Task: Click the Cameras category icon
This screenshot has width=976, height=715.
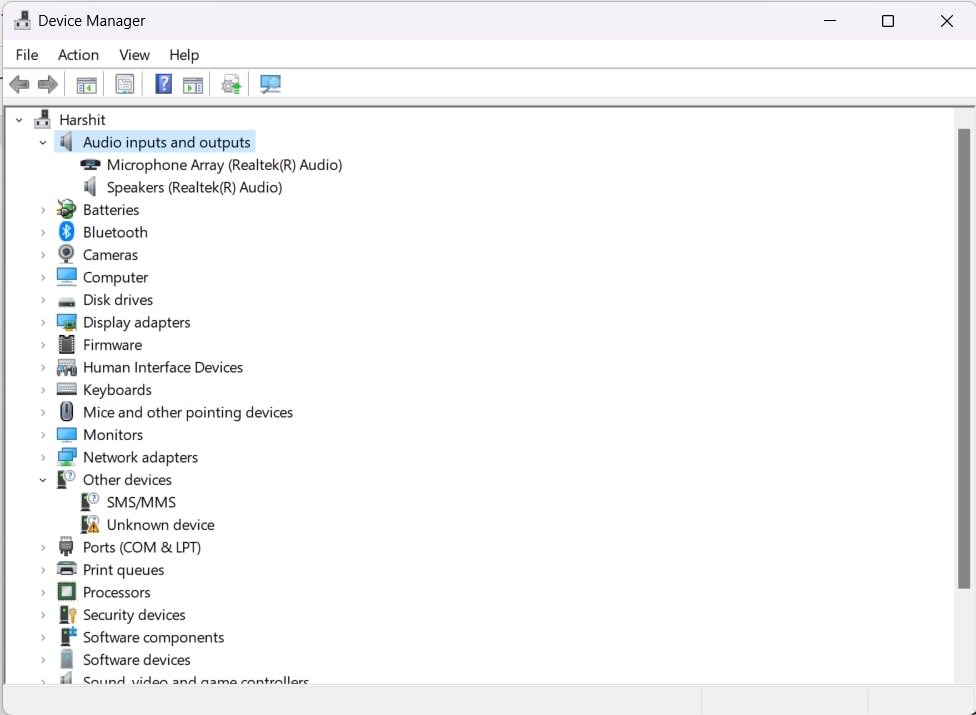Action: pyautogui.click(x=67, y=255)
